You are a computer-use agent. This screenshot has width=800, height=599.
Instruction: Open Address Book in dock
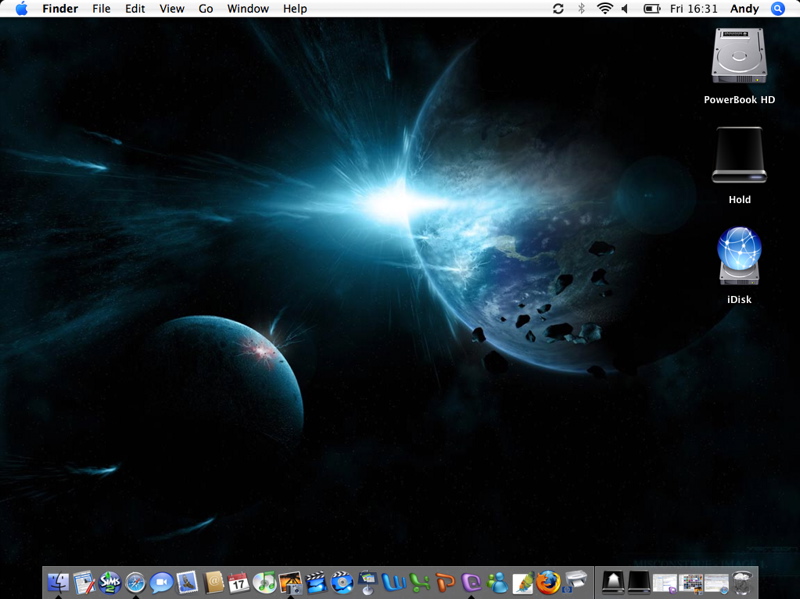point(213,582)
